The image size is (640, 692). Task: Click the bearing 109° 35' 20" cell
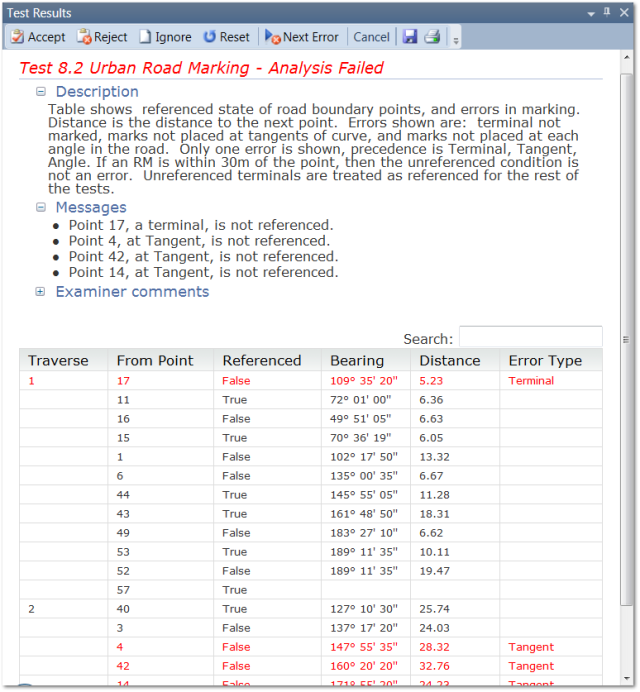364,381
